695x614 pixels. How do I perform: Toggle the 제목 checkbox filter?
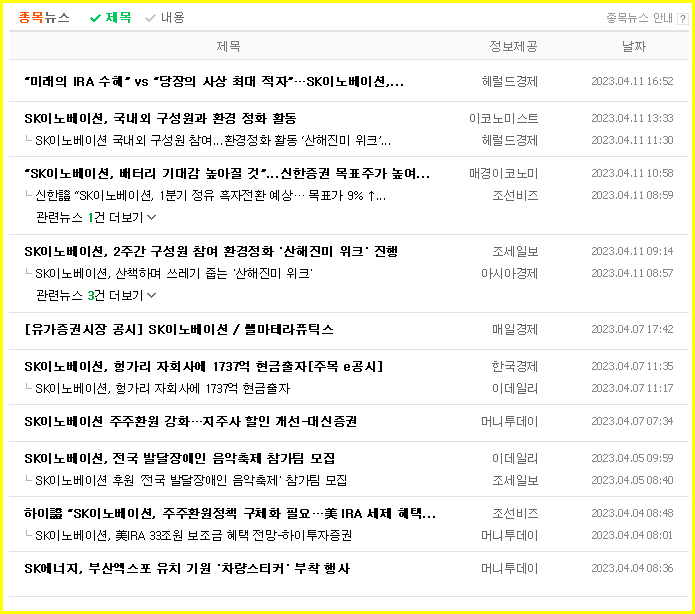[x=110, y=18]
